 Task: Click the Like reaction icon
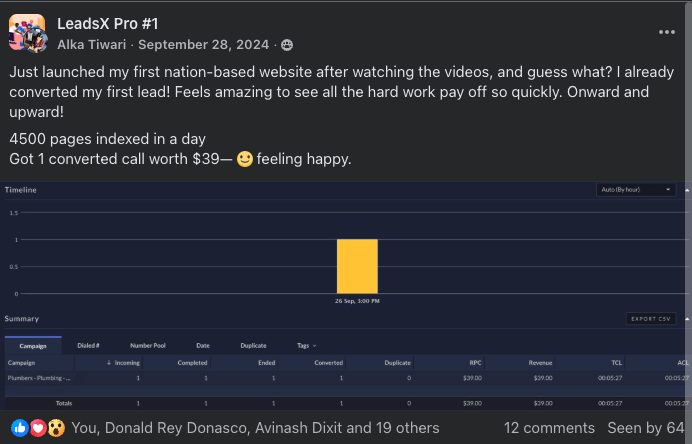(x=19, y=427)
